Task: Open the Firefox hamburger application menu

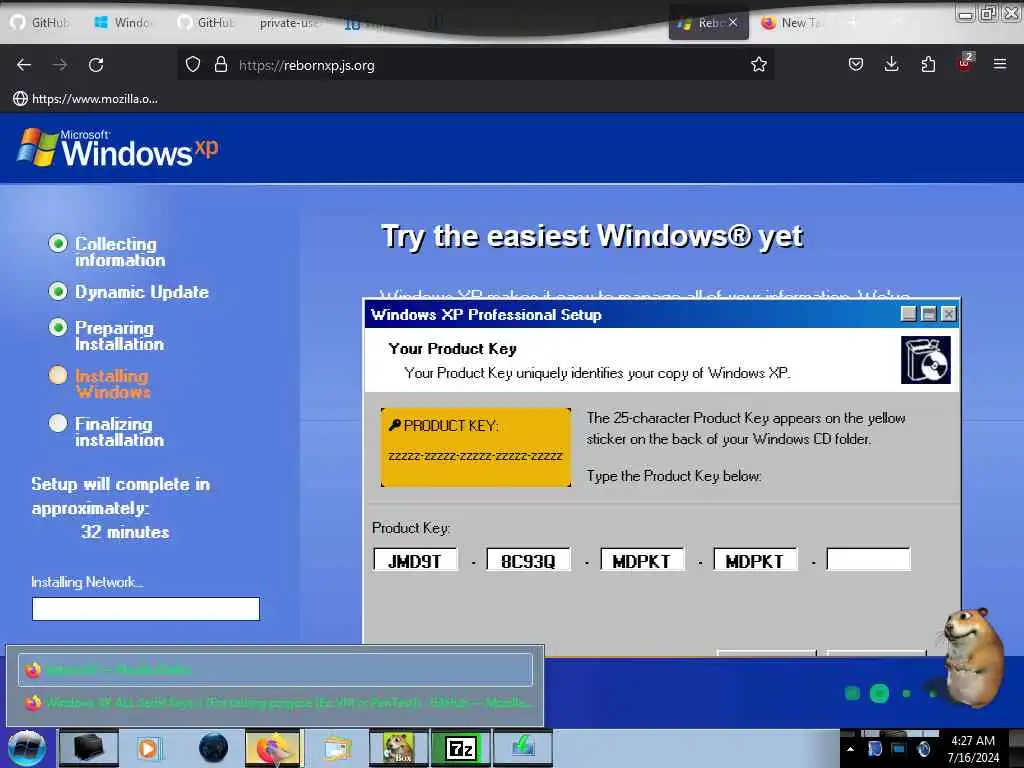Action: pos(1000,64)
